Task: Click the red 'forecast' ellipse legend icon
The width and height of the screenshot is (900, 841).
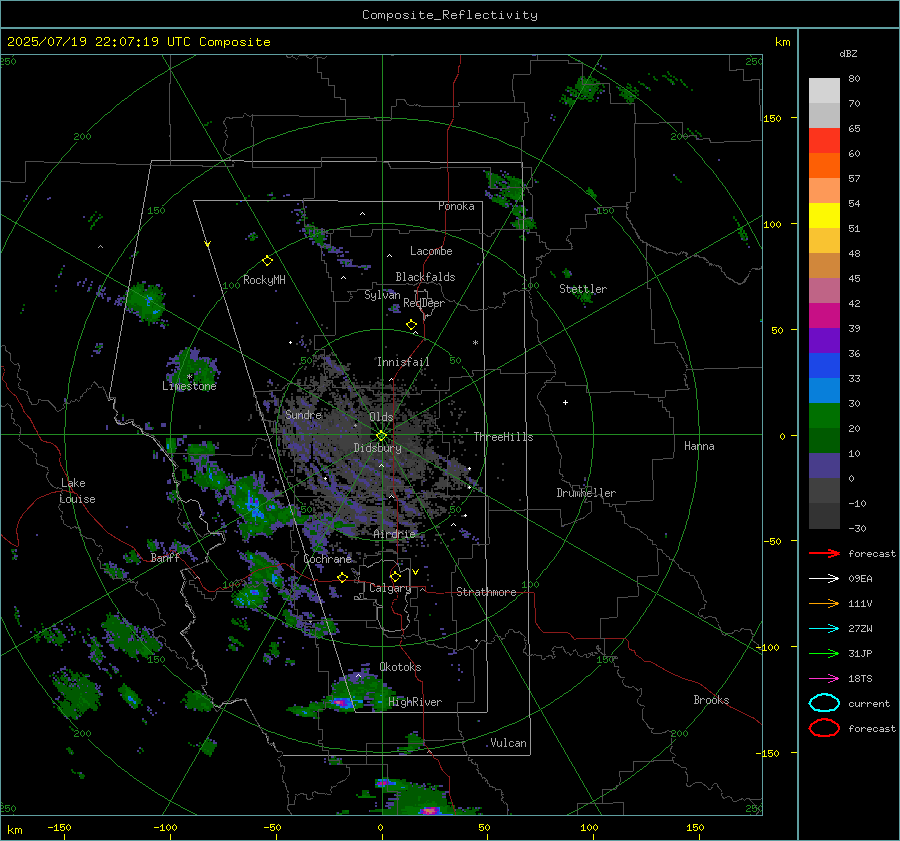Action: tap(824, 728)
